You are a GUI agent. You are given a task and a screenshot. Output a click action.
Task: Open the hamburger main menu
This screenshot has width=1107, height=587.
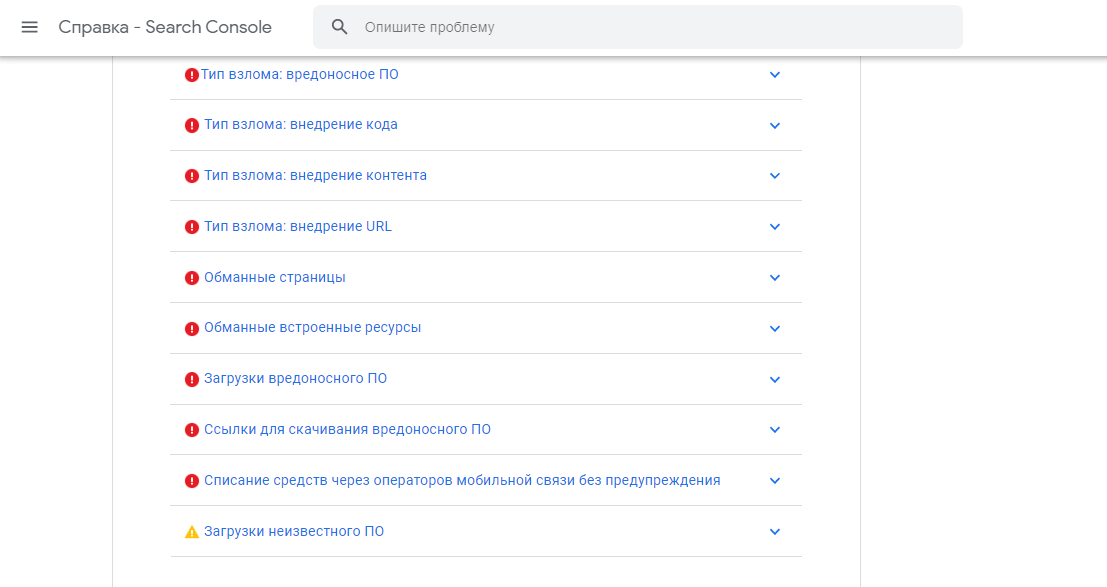(29, 27)
